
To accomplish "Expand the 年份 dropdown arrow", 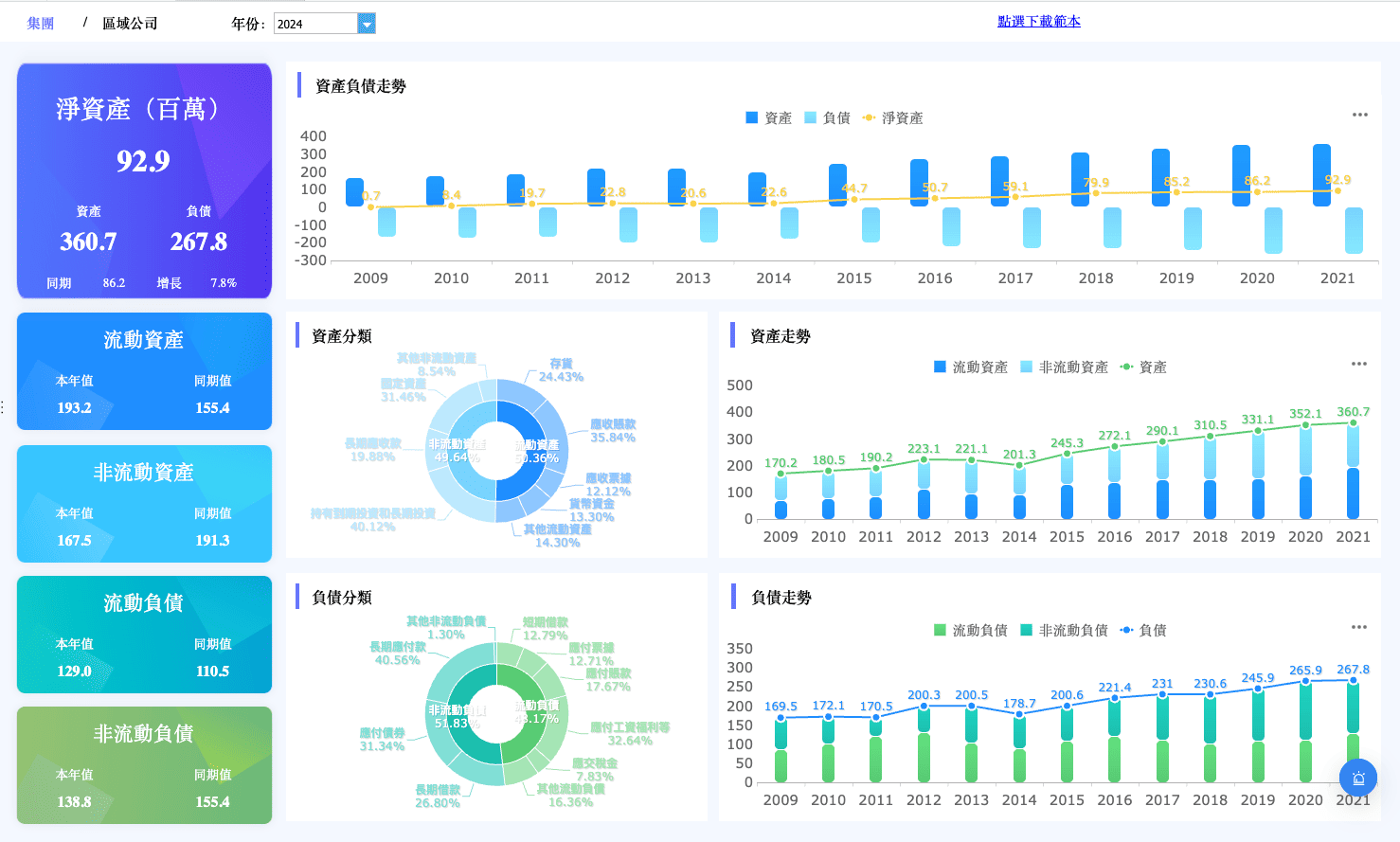I will point(367,24).
